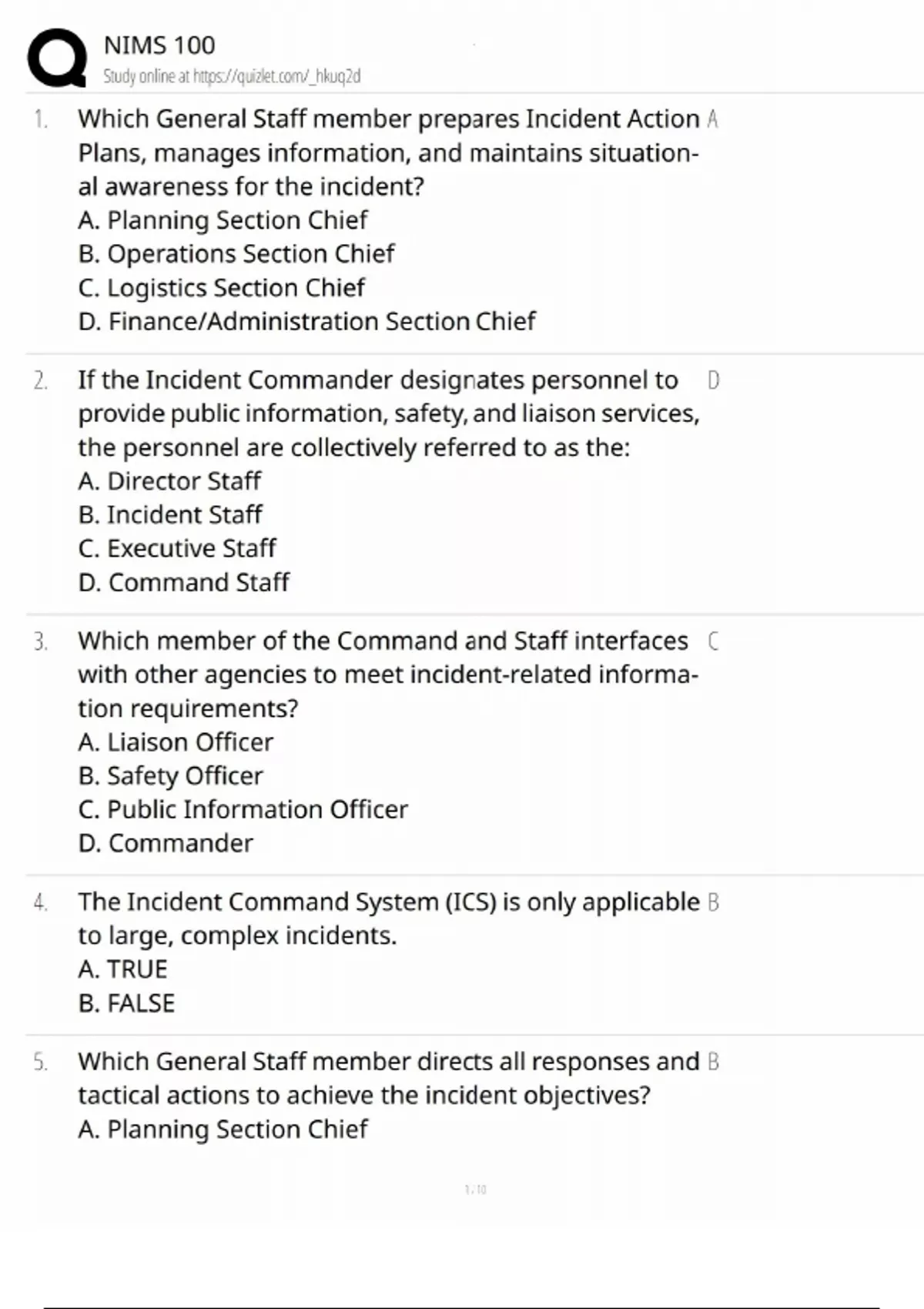The width and height of the screenshot is (924, 1309).
Task: Select D. Finance/Administration Section Chief
Action: 306,321
